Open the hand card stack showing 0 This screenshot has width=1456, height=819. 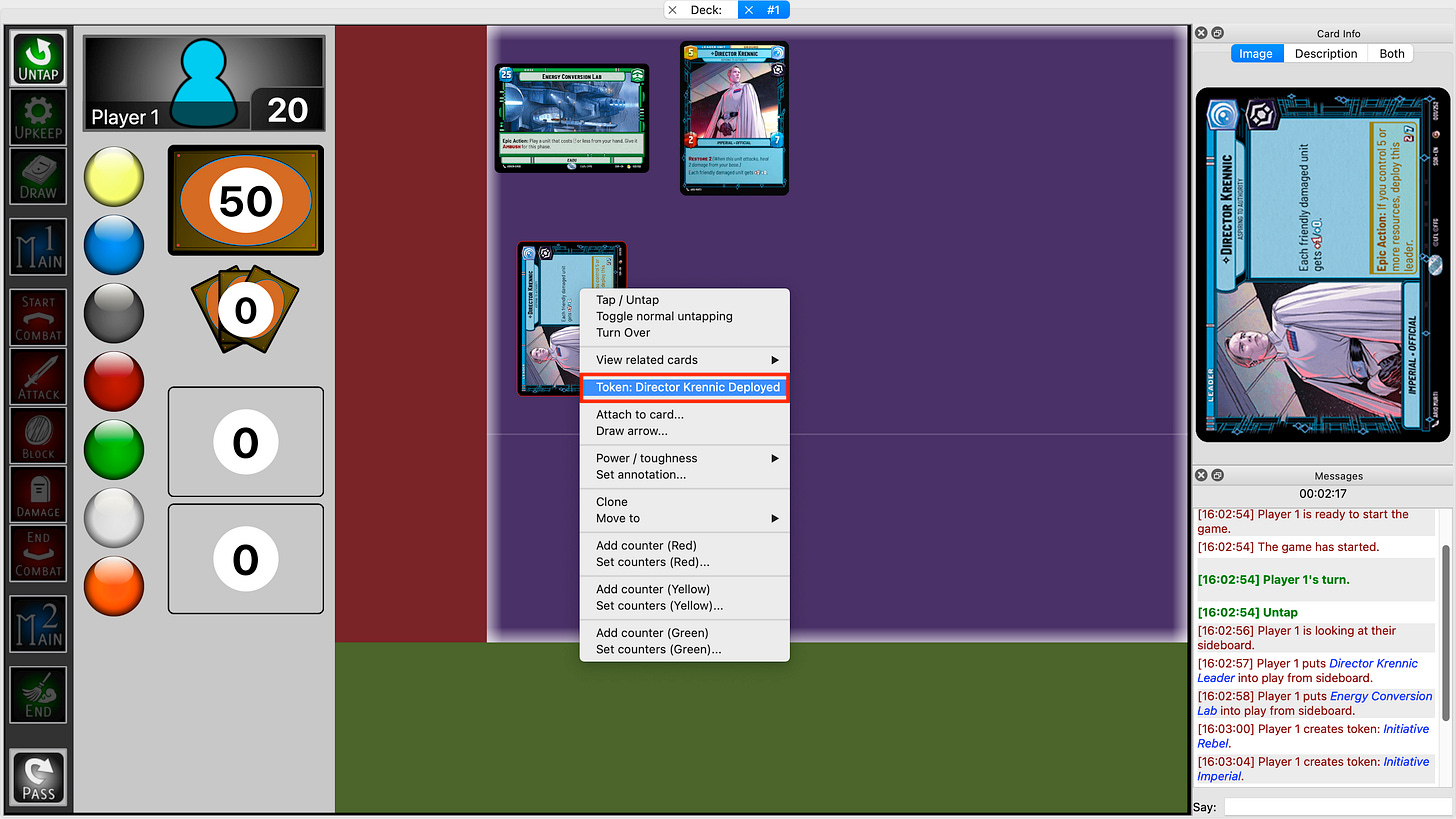click(x=245, y=309)
